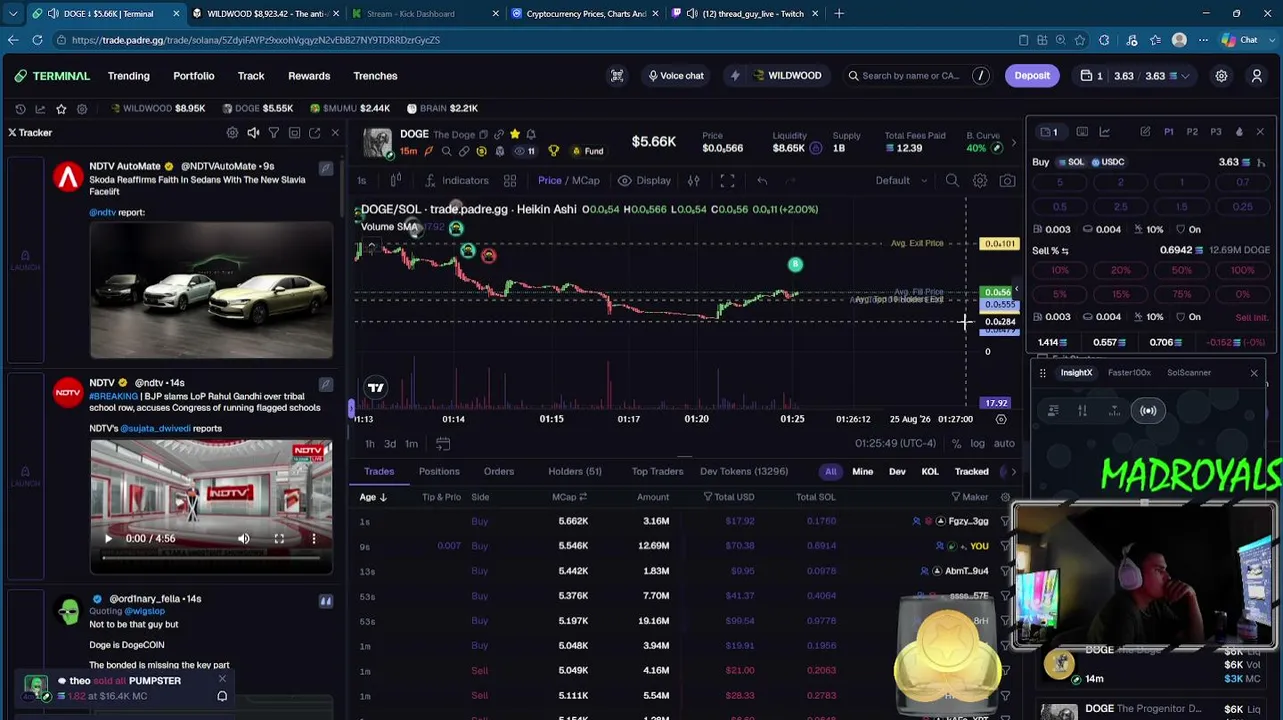Switch to Positions tab
The image size is (1283, 720).
pos(439,472)
